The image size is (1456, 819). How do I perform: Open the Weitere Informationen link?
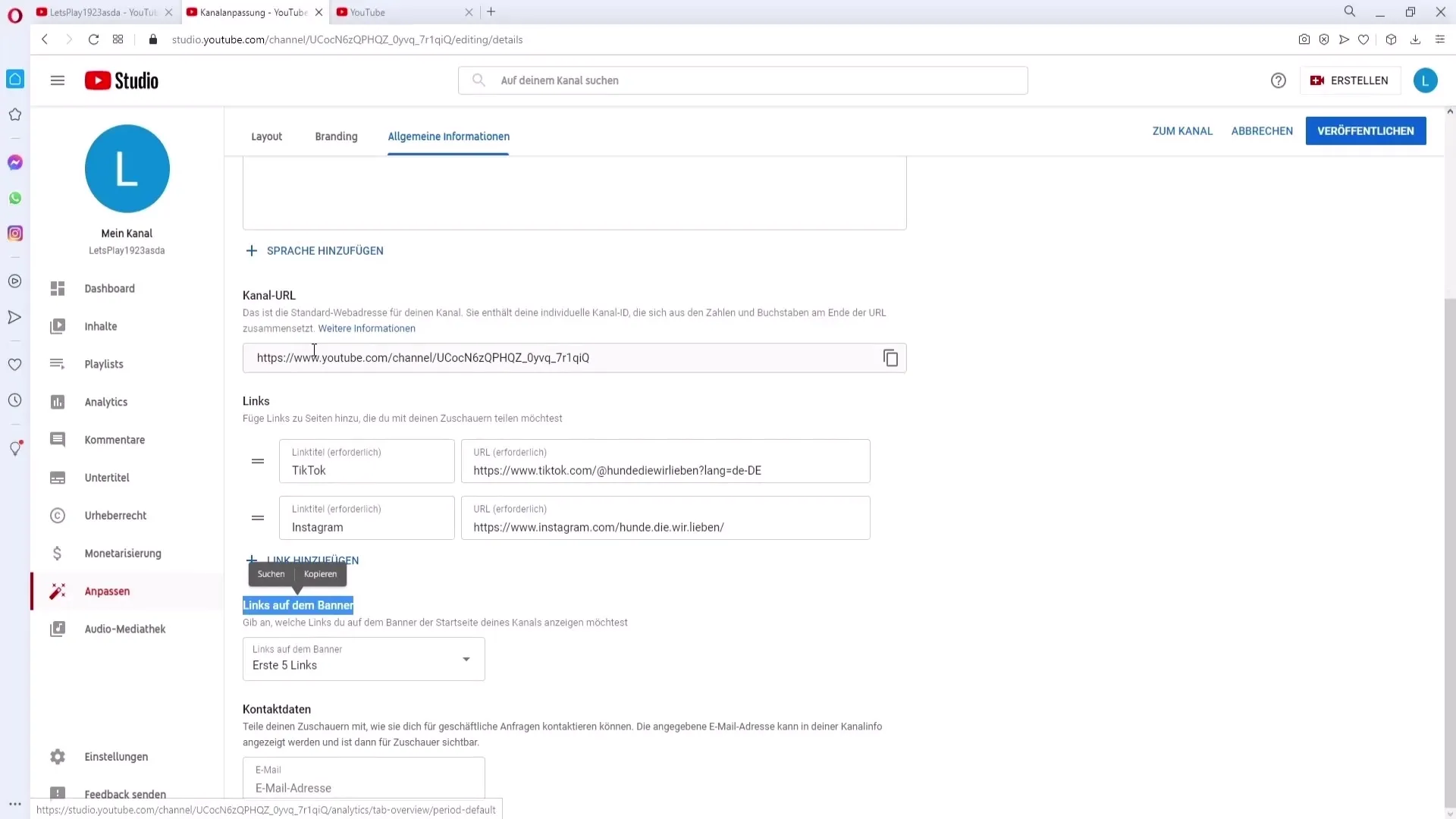366,328
